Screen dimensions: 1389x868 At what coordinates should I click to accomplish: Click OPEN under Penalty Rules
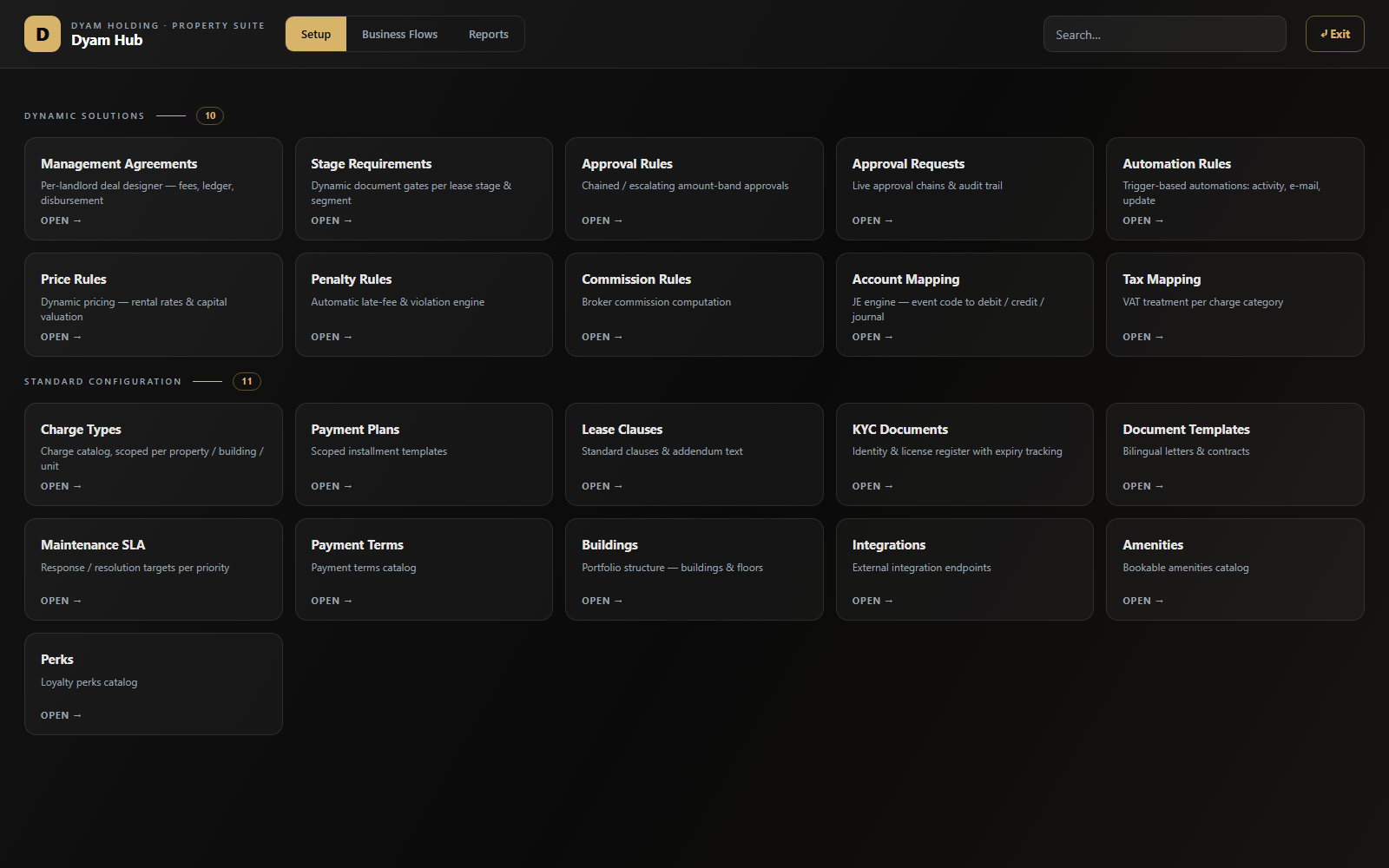[332, 337]
